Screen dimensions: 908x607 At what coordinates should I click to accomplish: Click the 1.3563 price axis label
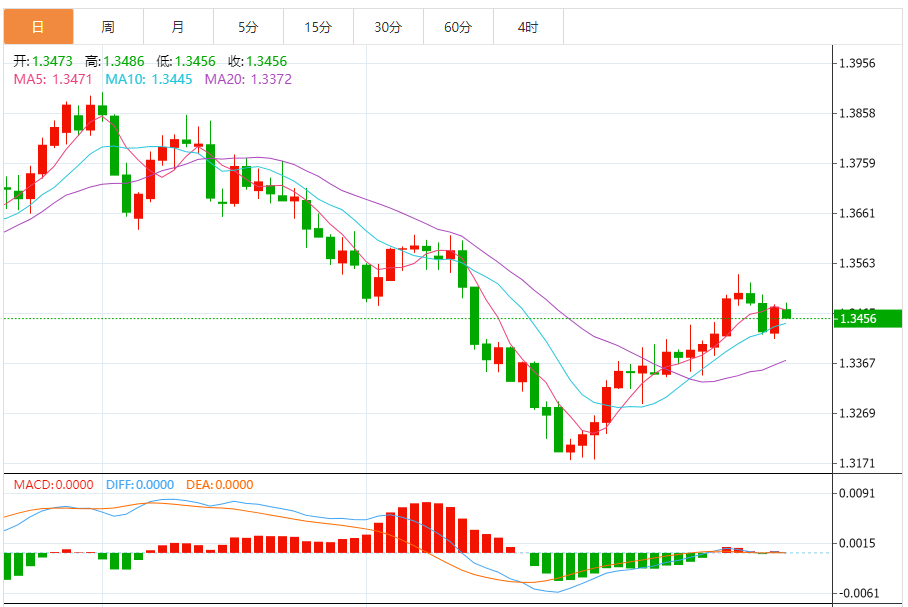click(857, 264)
